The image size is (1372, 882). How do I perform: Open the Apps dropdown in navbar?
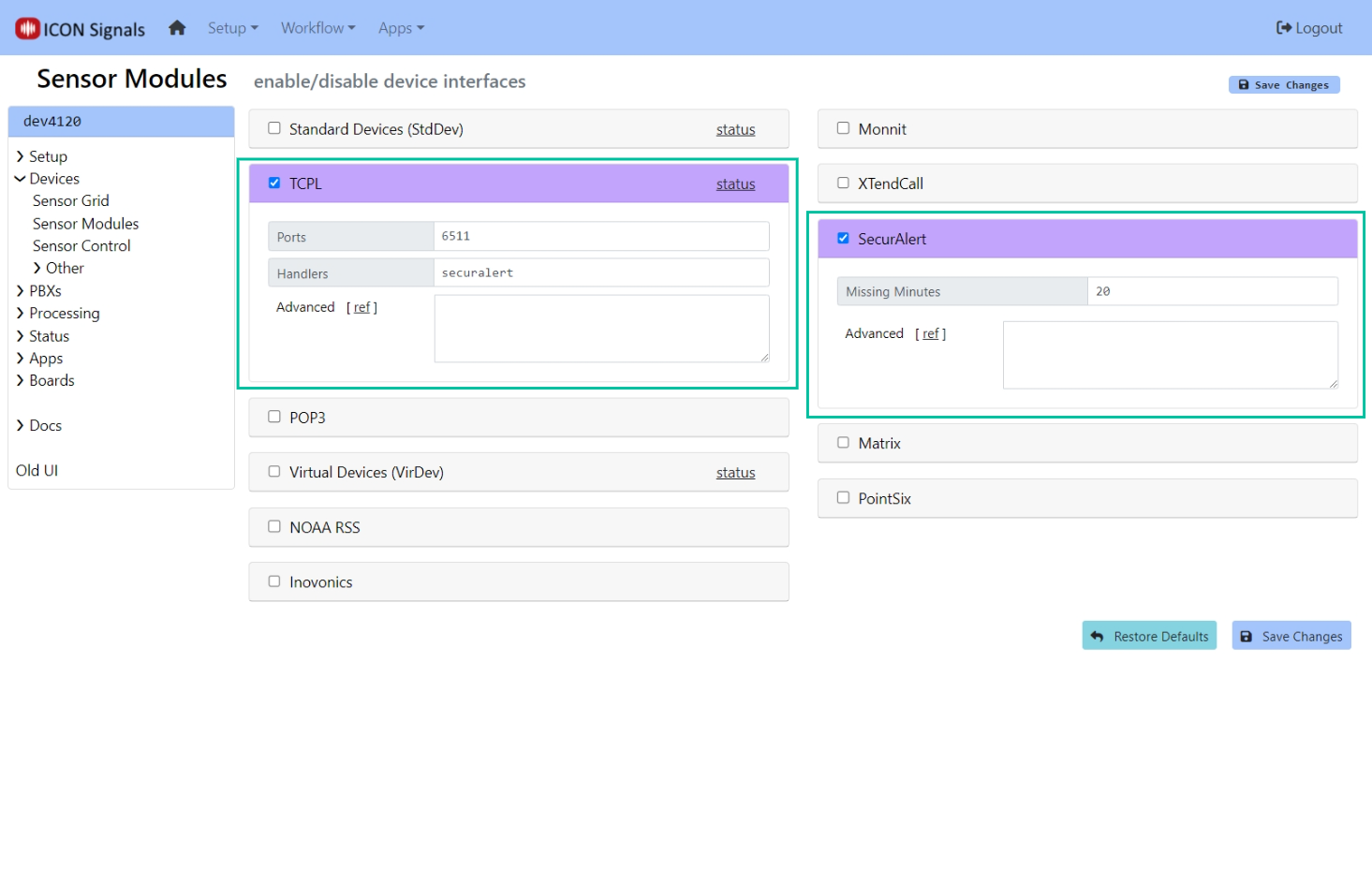point(401,28)
